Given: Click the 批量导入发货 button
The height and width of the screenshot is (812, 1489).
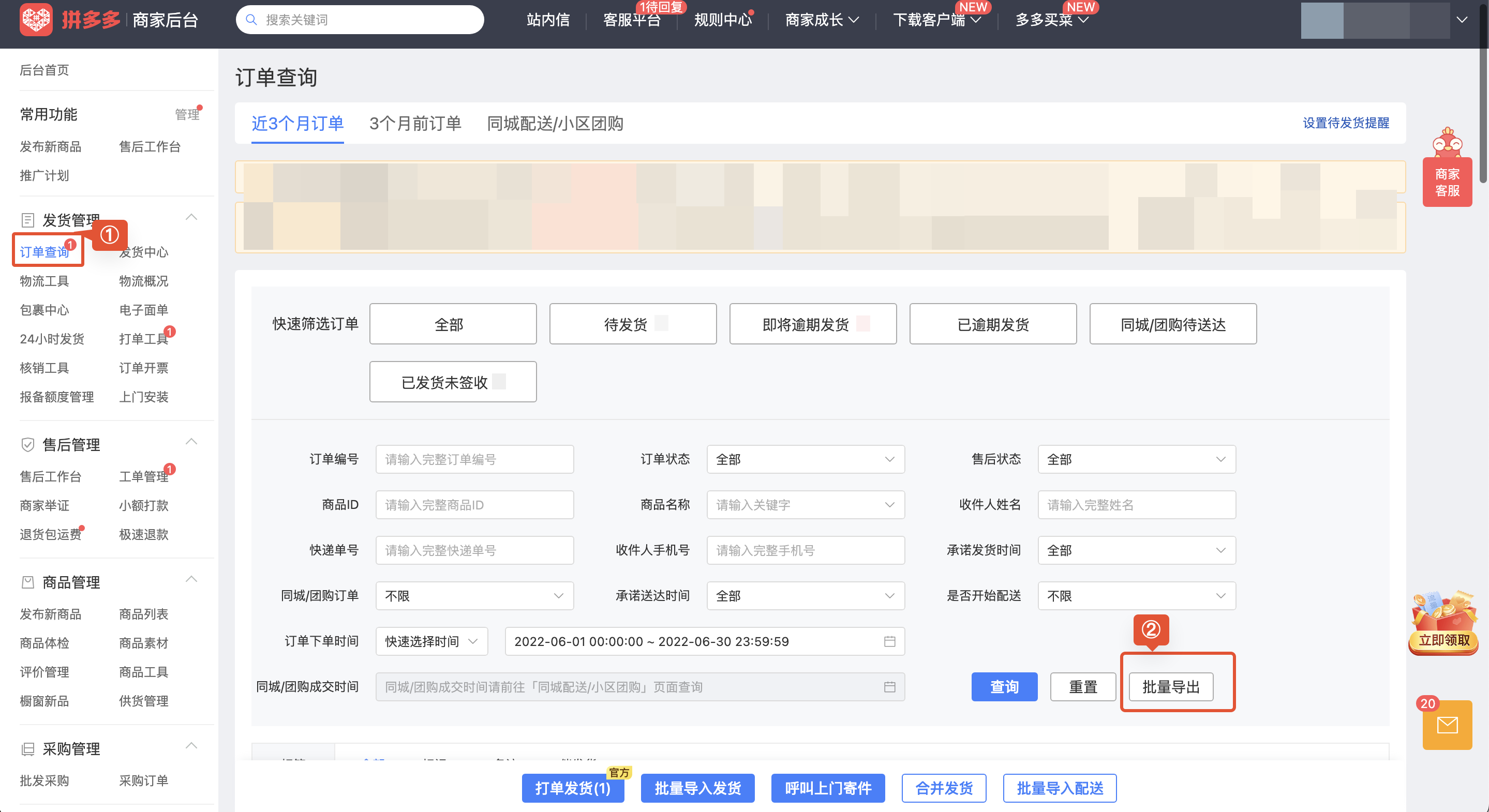Looking at the screenshot, I should [x=698, y=788].
